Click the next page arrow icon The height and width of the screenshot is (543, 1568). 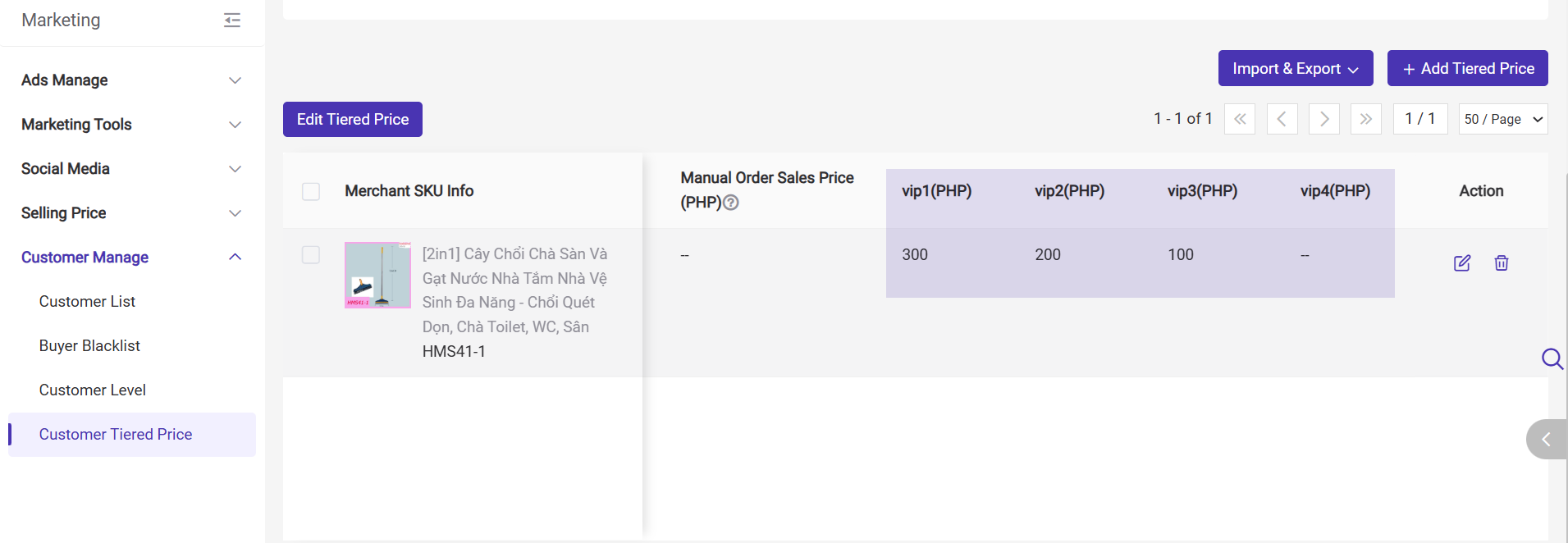[1323, 119]
